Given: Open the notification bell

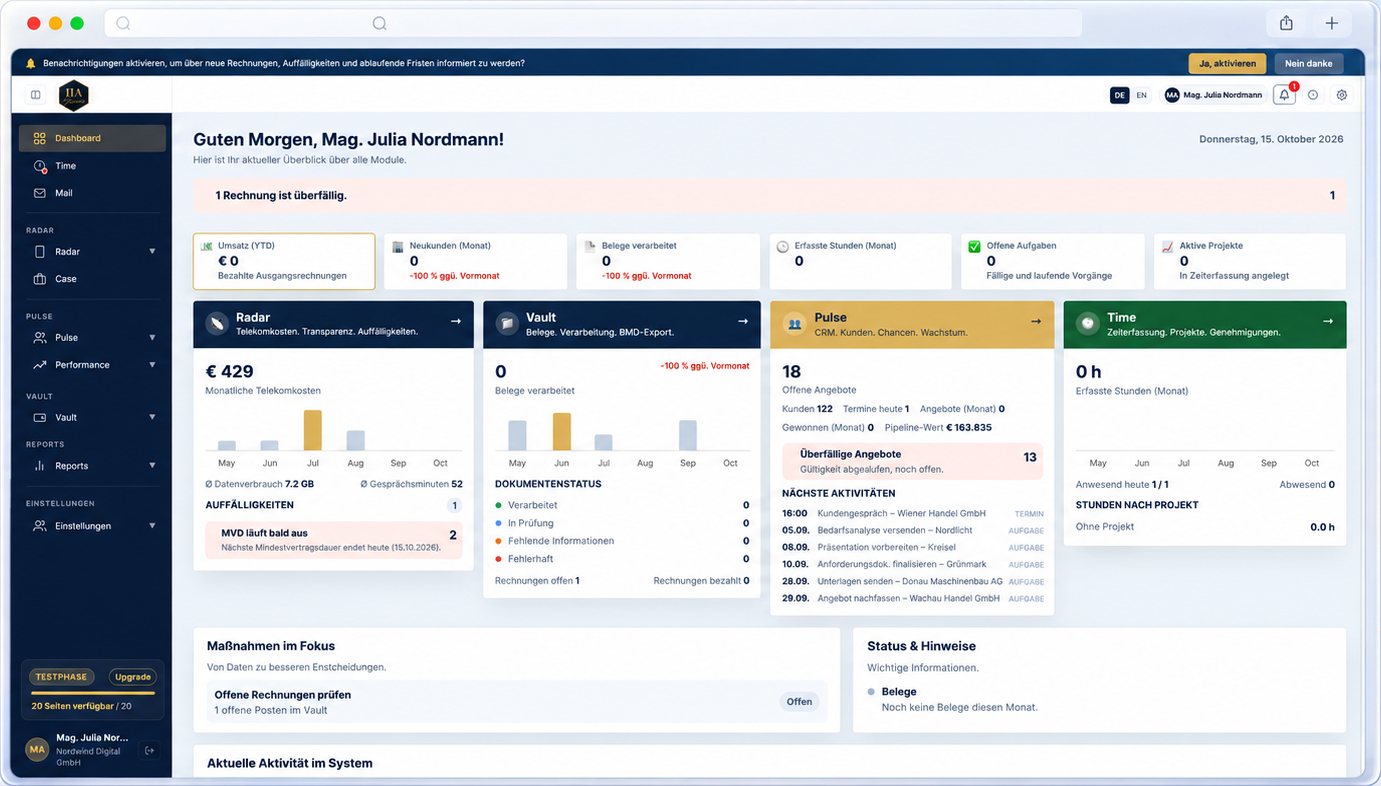Looking at the screenshot, I should pyautogui.click(x=1284, y=95).
